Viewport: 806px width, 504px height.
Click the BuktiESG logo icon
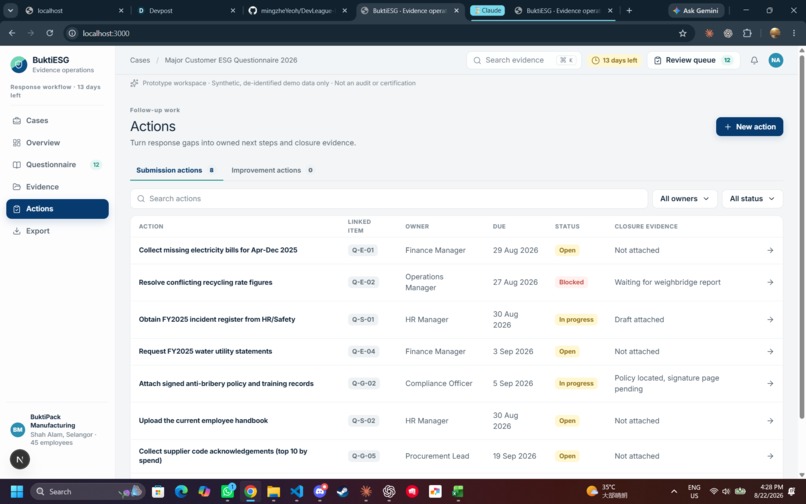pyautogui.click(x=19, y=64)
